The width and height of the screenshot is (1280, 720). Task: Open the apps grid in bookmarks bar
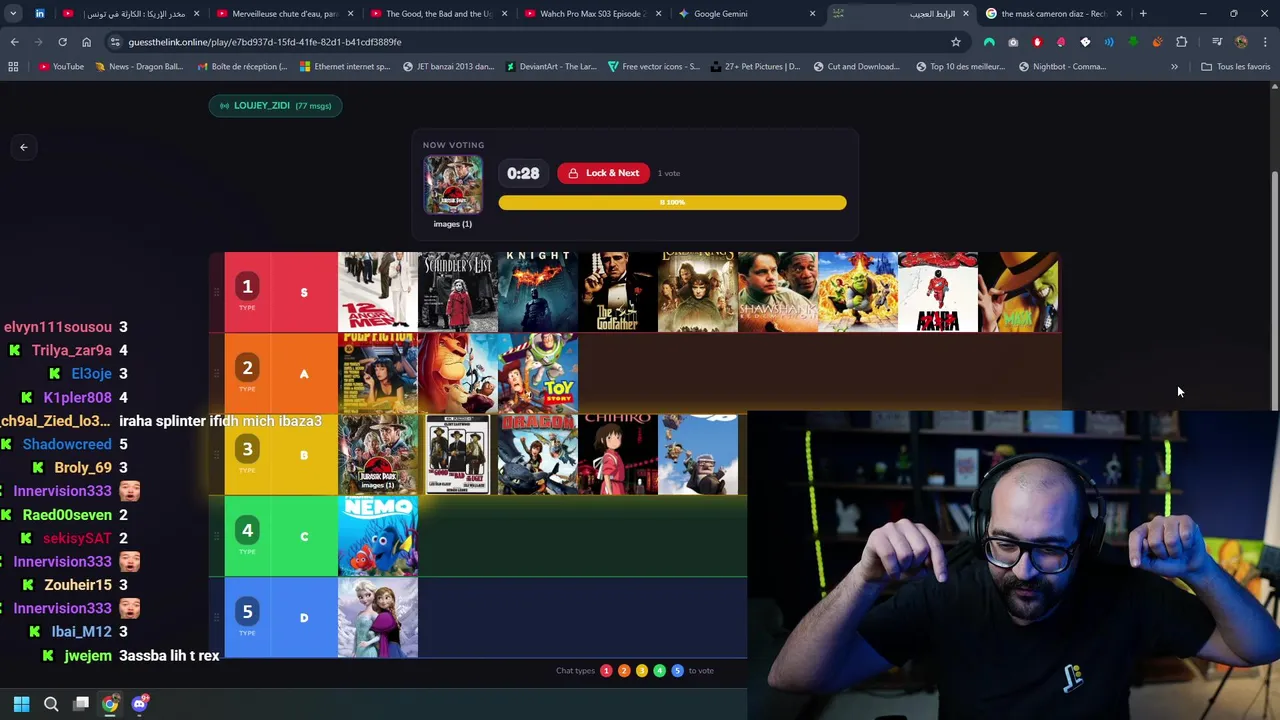tap(13, 67)
